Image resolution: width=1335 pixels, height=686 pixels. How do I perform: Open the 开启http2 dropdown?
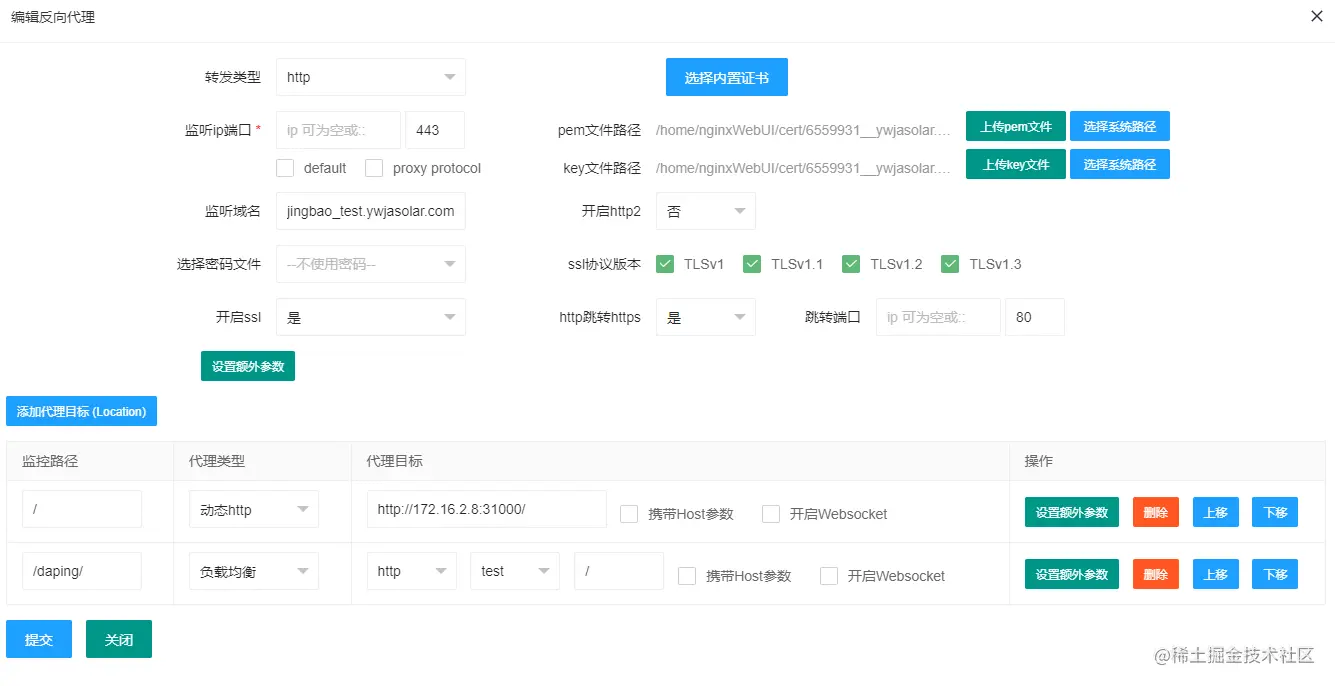click(705, 211)
